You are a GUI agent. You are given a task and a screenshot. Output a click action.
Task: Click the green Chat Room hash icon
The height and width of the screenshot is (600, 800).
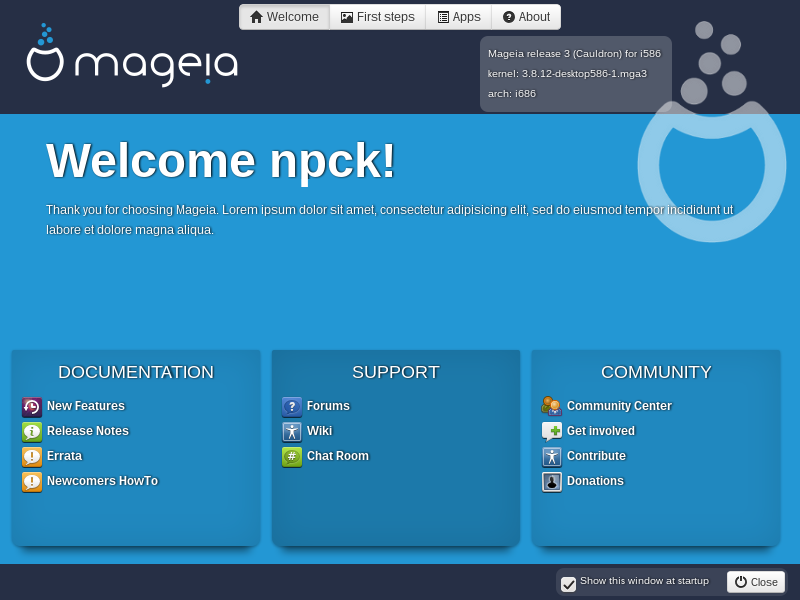[292, 457]
